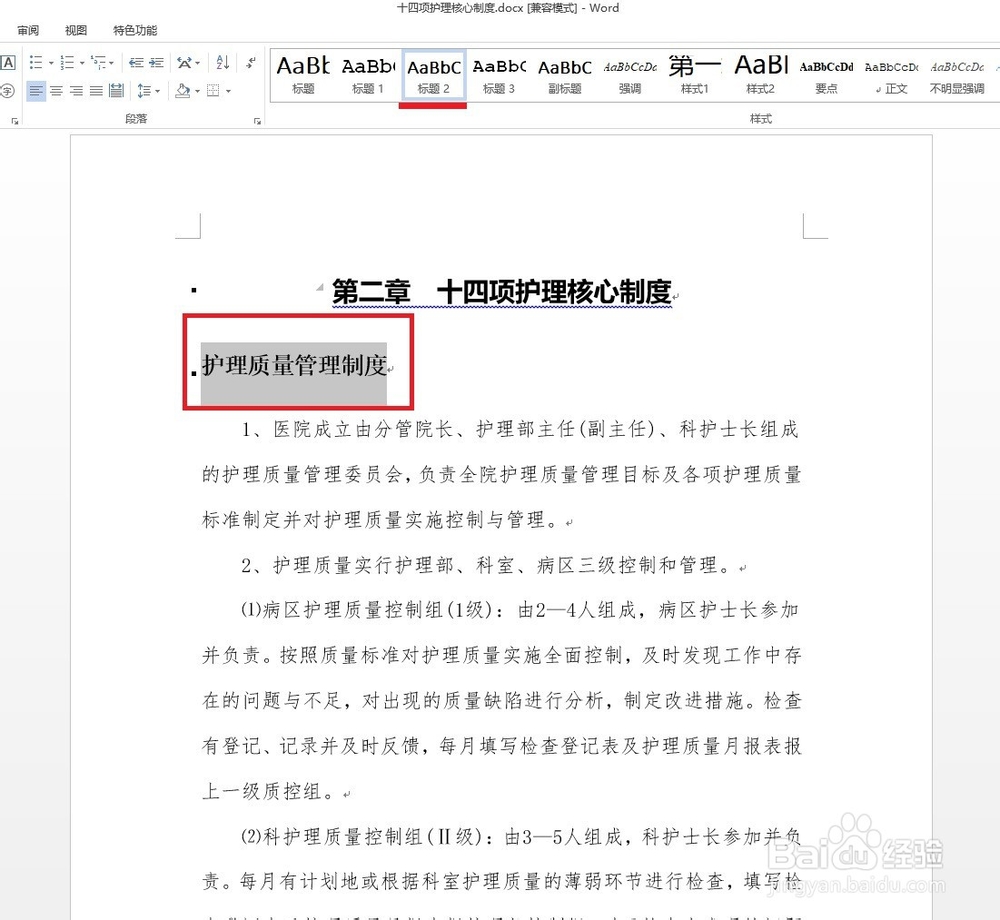Open shading color dropdown arrow

[197, 91]
